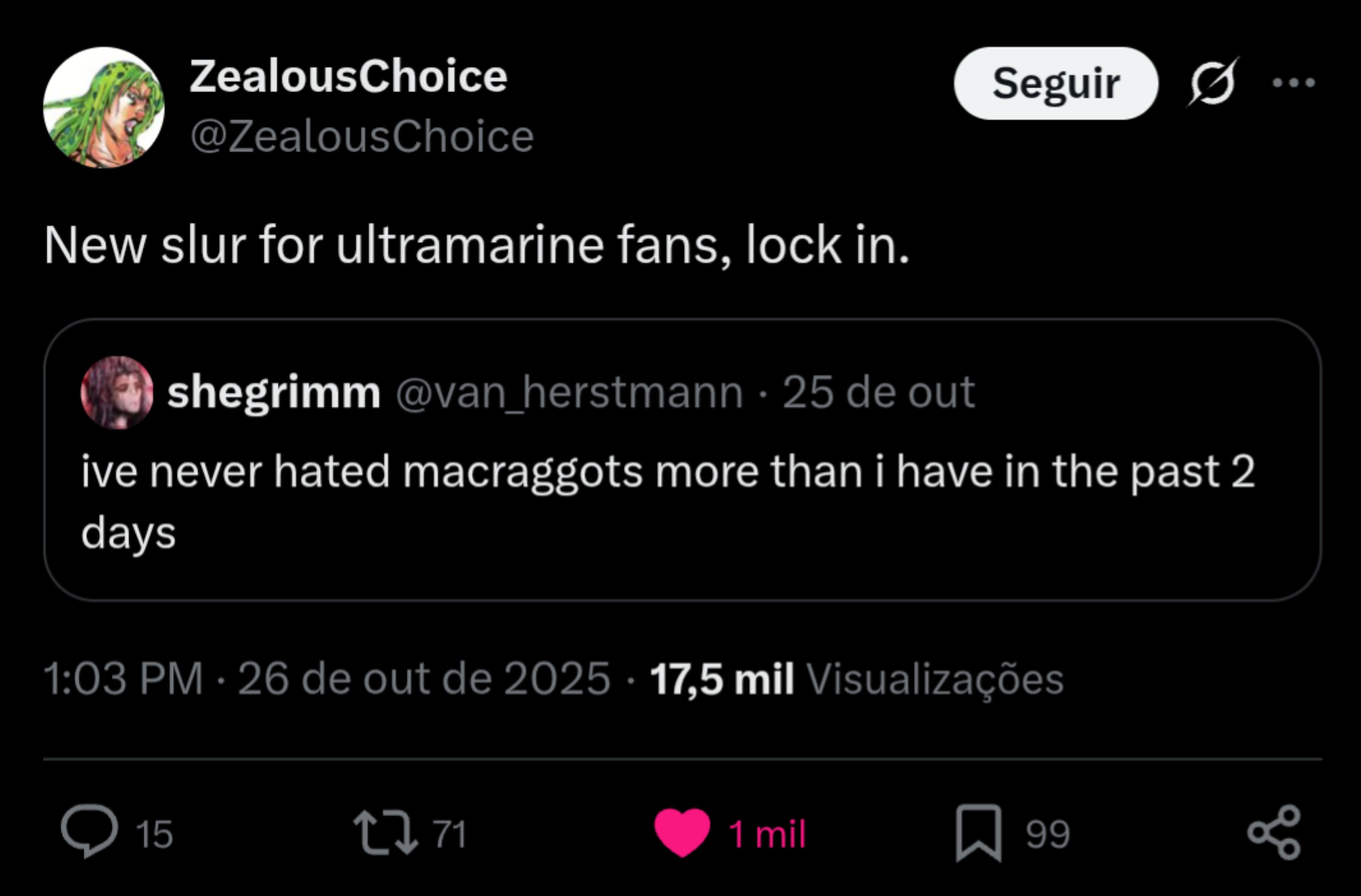Click the ZealousChoice display name
Image resolution: width=1361 pixels, height=896 pixels.
[x=348, y=77]
